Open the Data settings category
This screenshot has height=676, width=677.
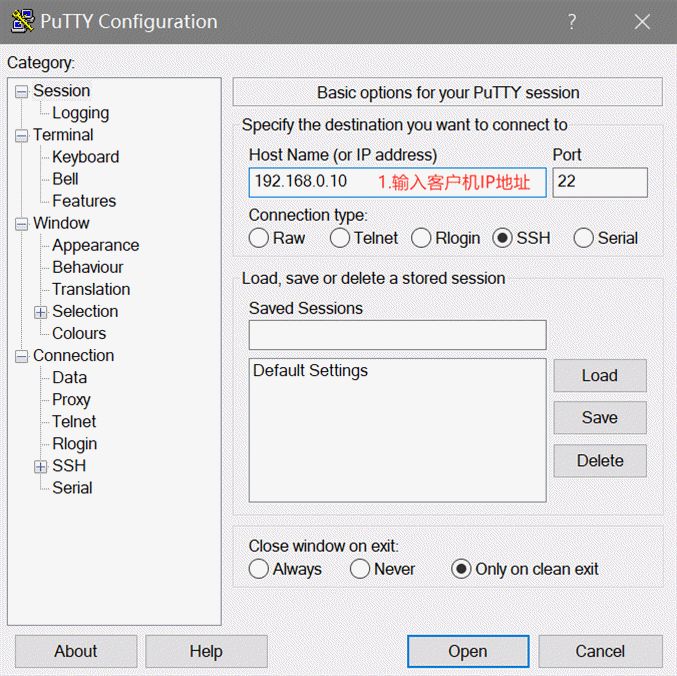70,378
